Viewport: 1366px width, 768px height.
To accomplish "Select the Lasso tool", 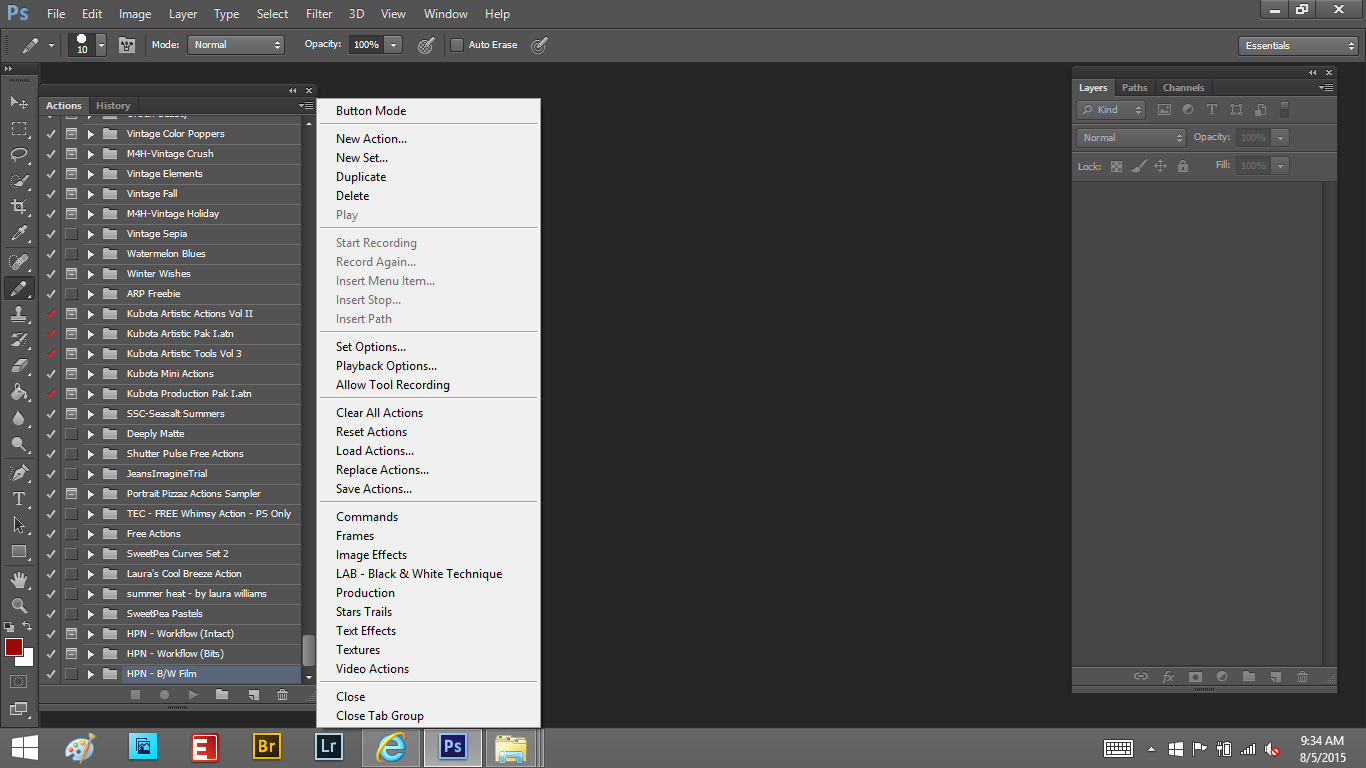I will tap(19, 155).
